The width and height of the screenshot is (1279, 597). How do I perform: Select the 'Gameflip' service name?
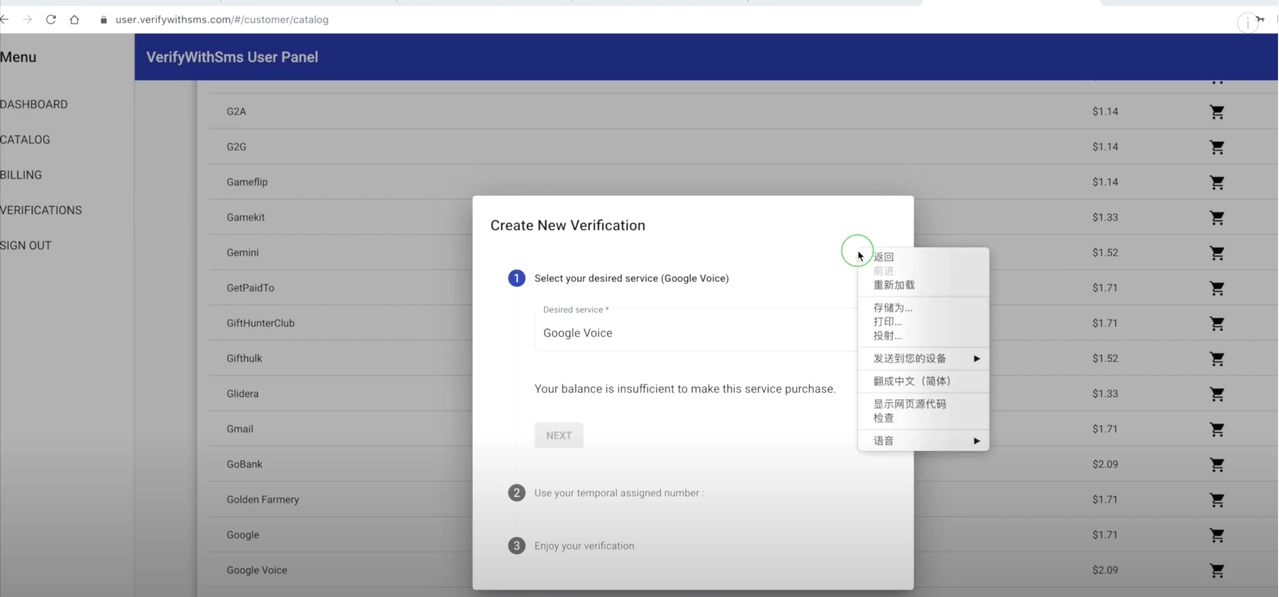[x=247, y=182]
